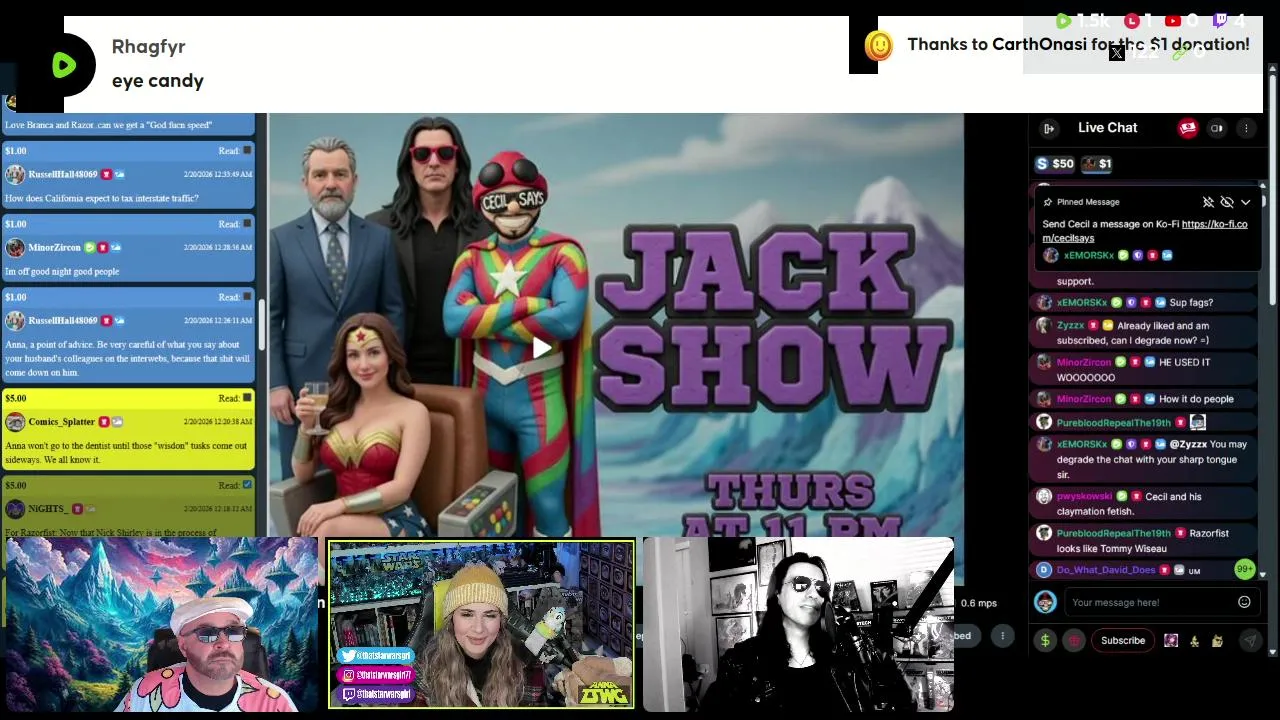
Task: Click your own avatar beside message box
Action: [x=1045, y=602]
